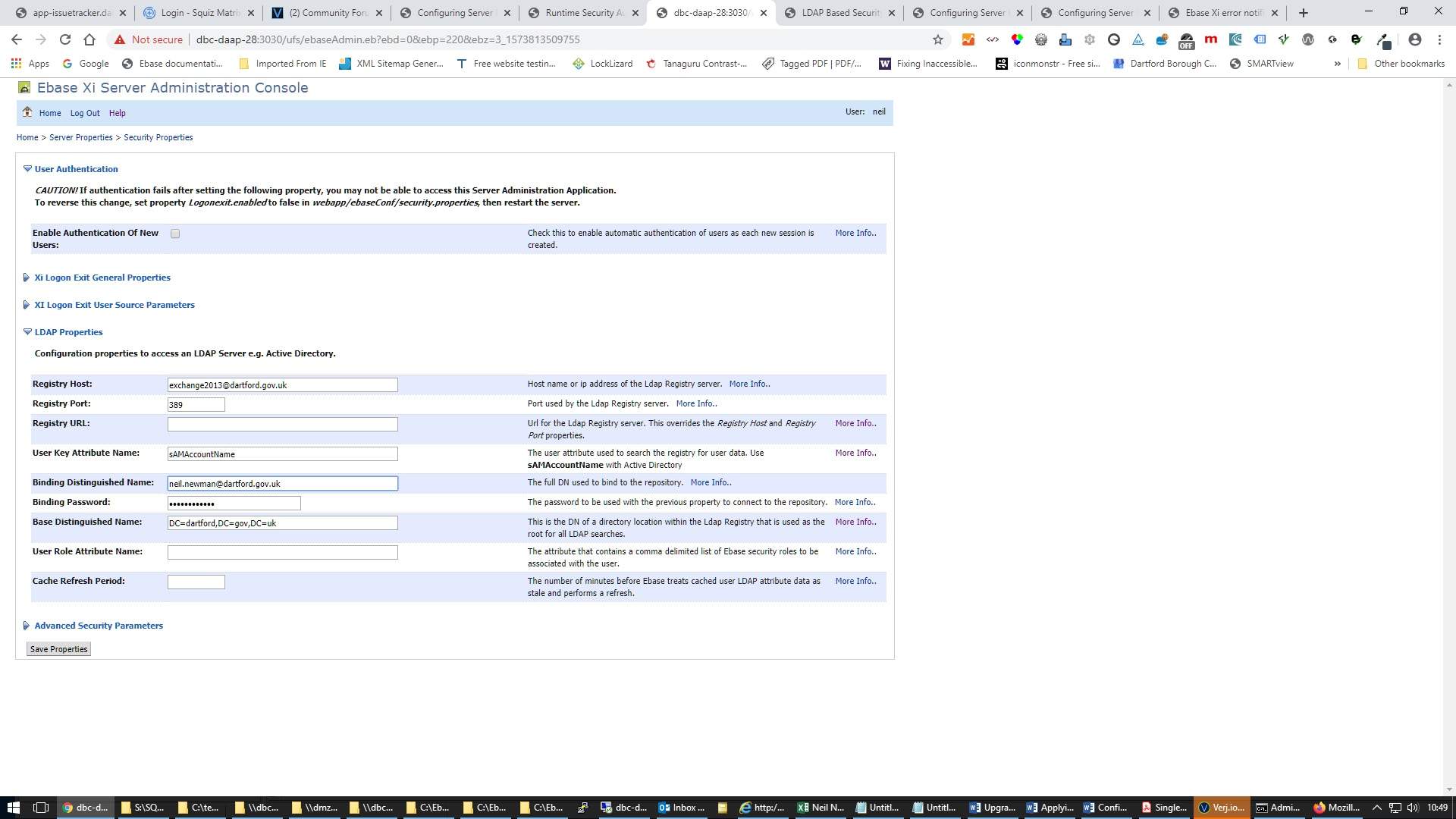The height and width of the screenshot is (819, 1456).
Task: Click the Log Out link
Action: (85, 113)
